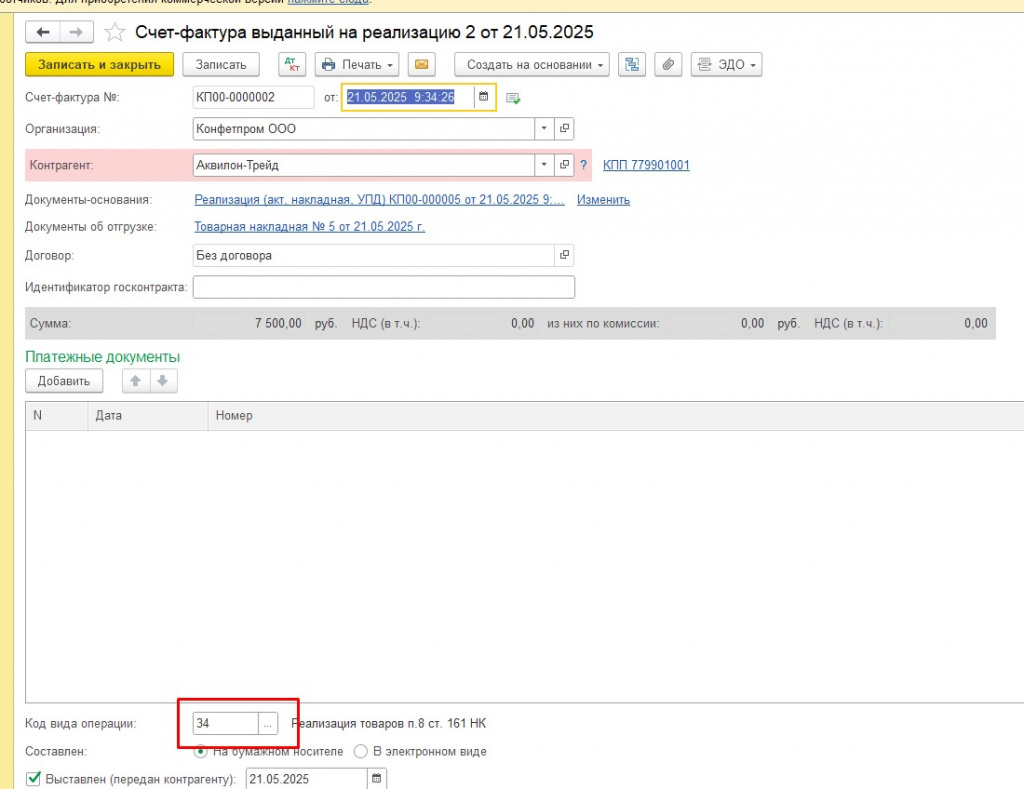The height and width of the screenshot is (789, 1024).
Task: Click the invoice date field
Action: tap(409, 97)
